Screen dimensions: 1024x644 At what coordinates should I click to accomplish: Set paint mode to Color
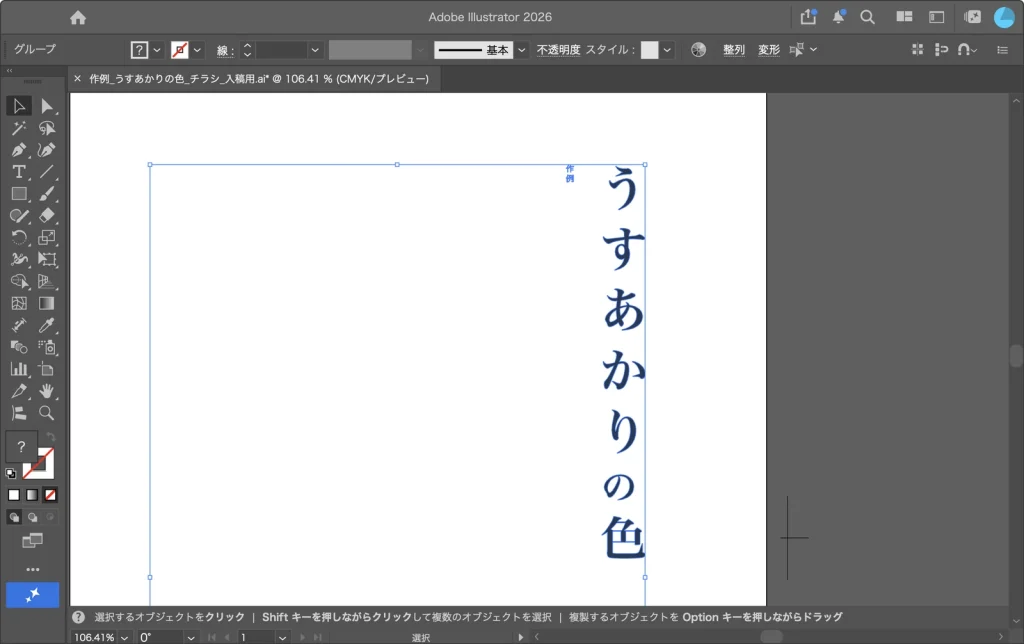tap(14, 495)
